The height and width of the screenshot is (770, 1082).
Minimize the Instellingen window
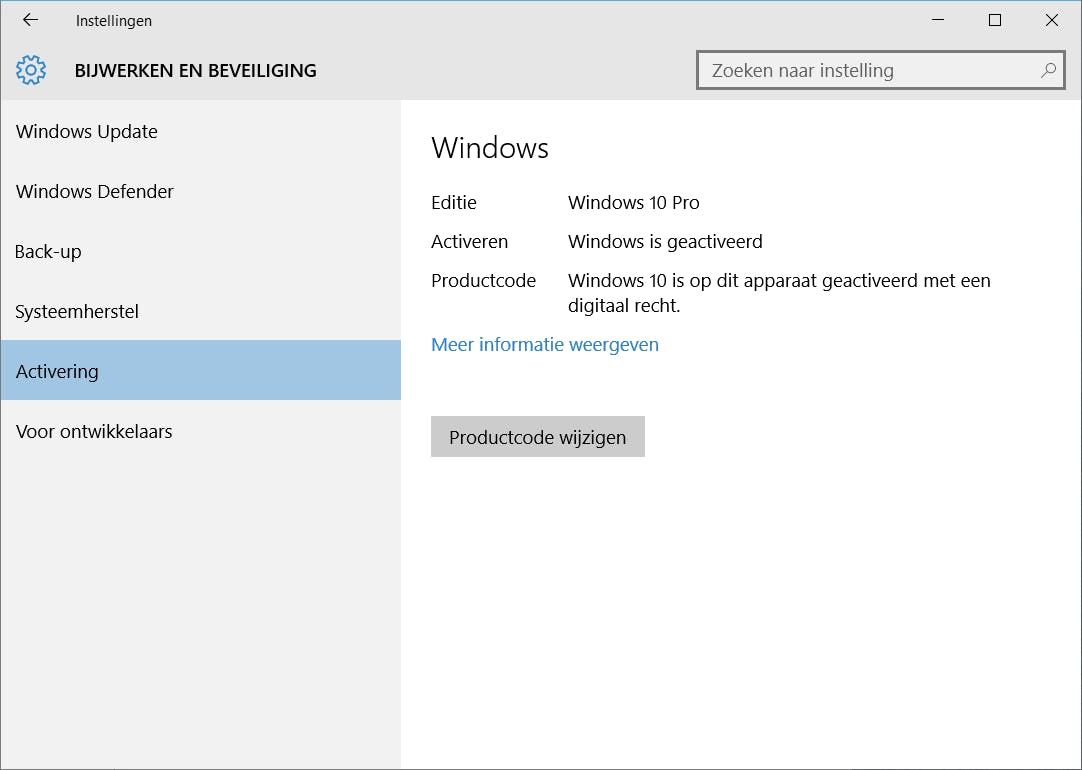click(x=938, y=20)
